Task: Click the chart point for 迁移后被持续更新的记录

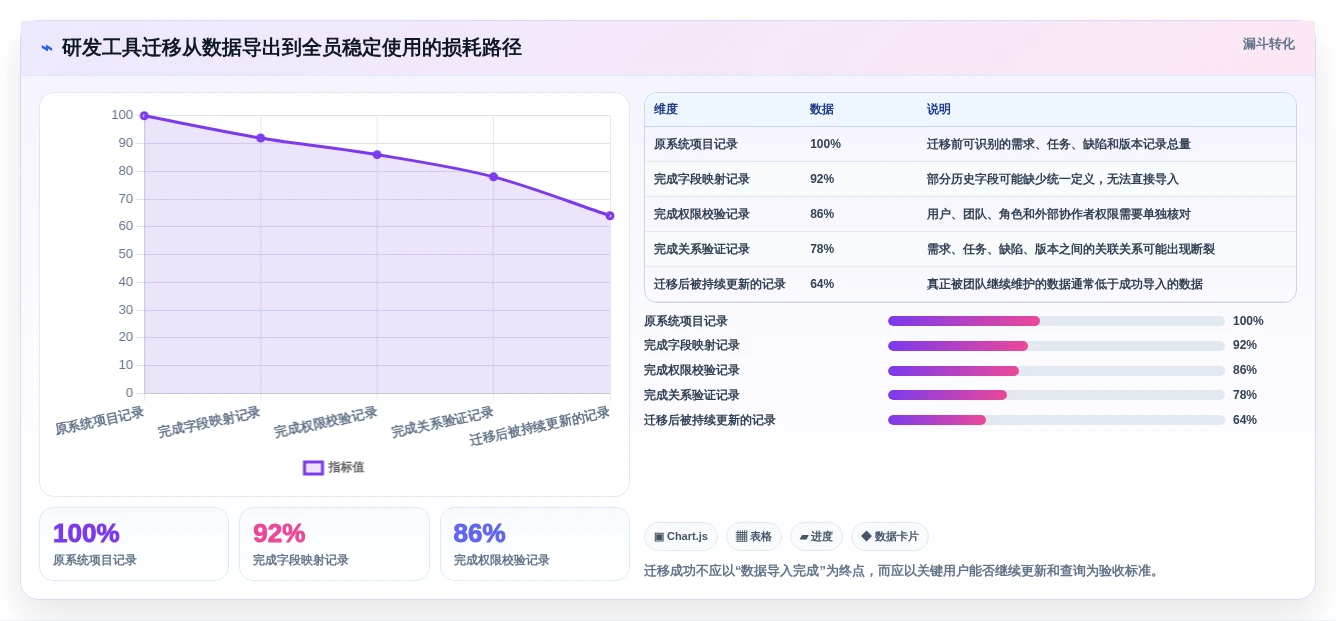Action: coord(610,216)
